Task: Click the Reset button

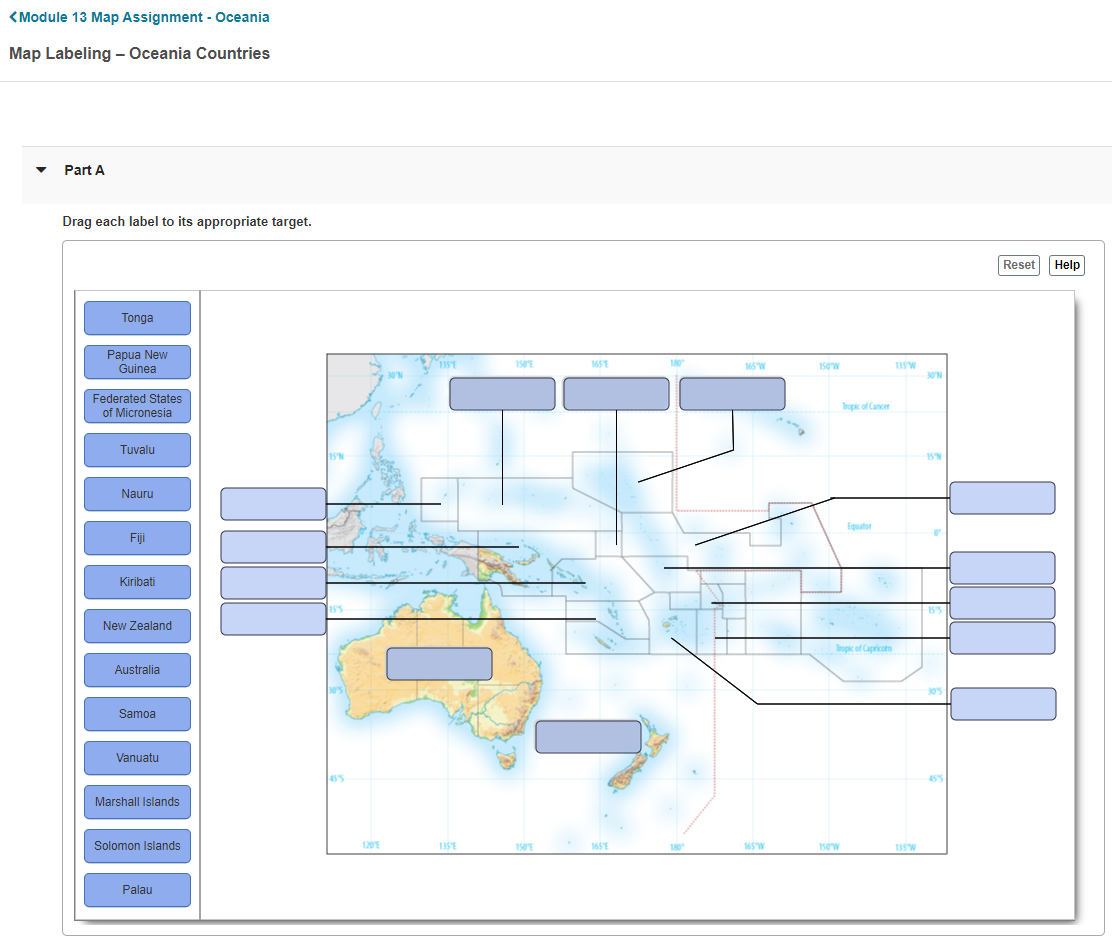Action: [x=1018, y=265]
